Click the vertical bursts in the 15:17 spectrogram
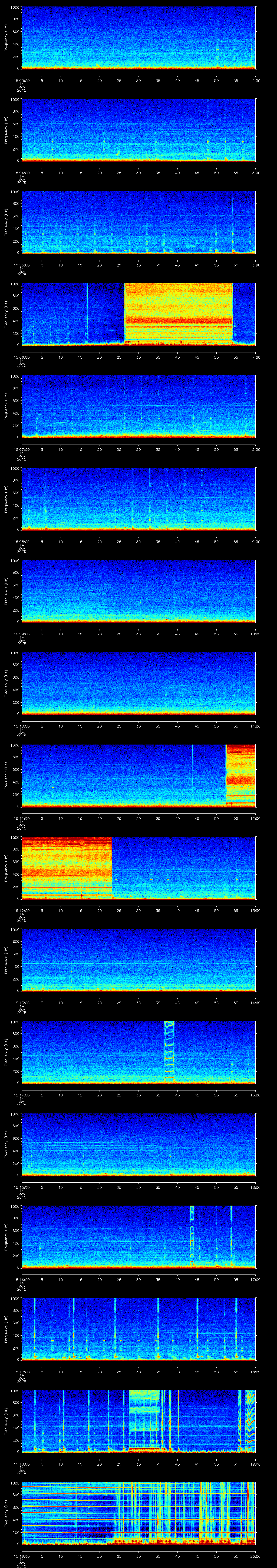 point(138,1329)
